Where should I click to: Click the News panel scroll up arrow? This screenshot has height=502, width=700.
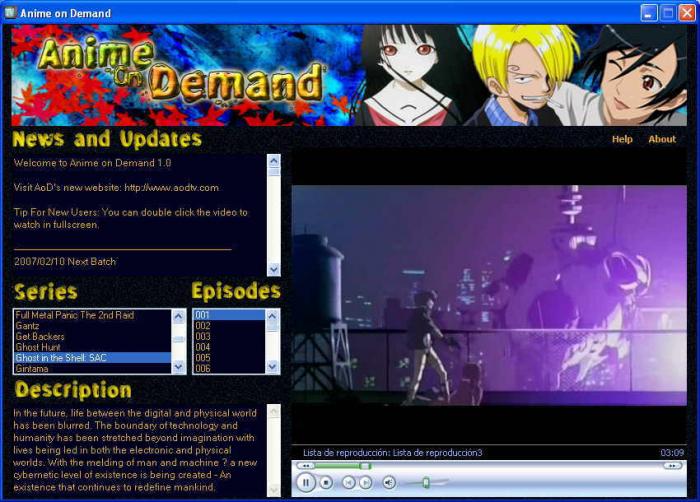[274, 160]
